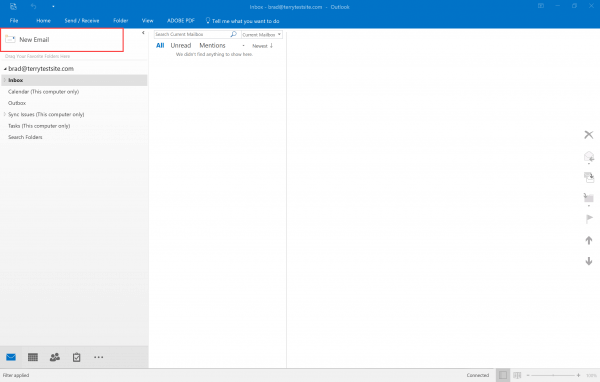The image size is (600, 382).
Task: Switch to Mail with the envelope icon
Action: pos(11,357)
